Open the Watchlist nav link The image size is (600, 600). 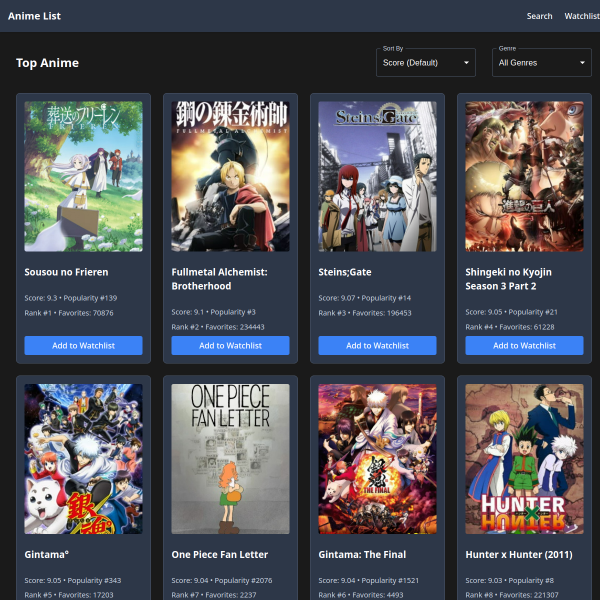tap(582, 16)
